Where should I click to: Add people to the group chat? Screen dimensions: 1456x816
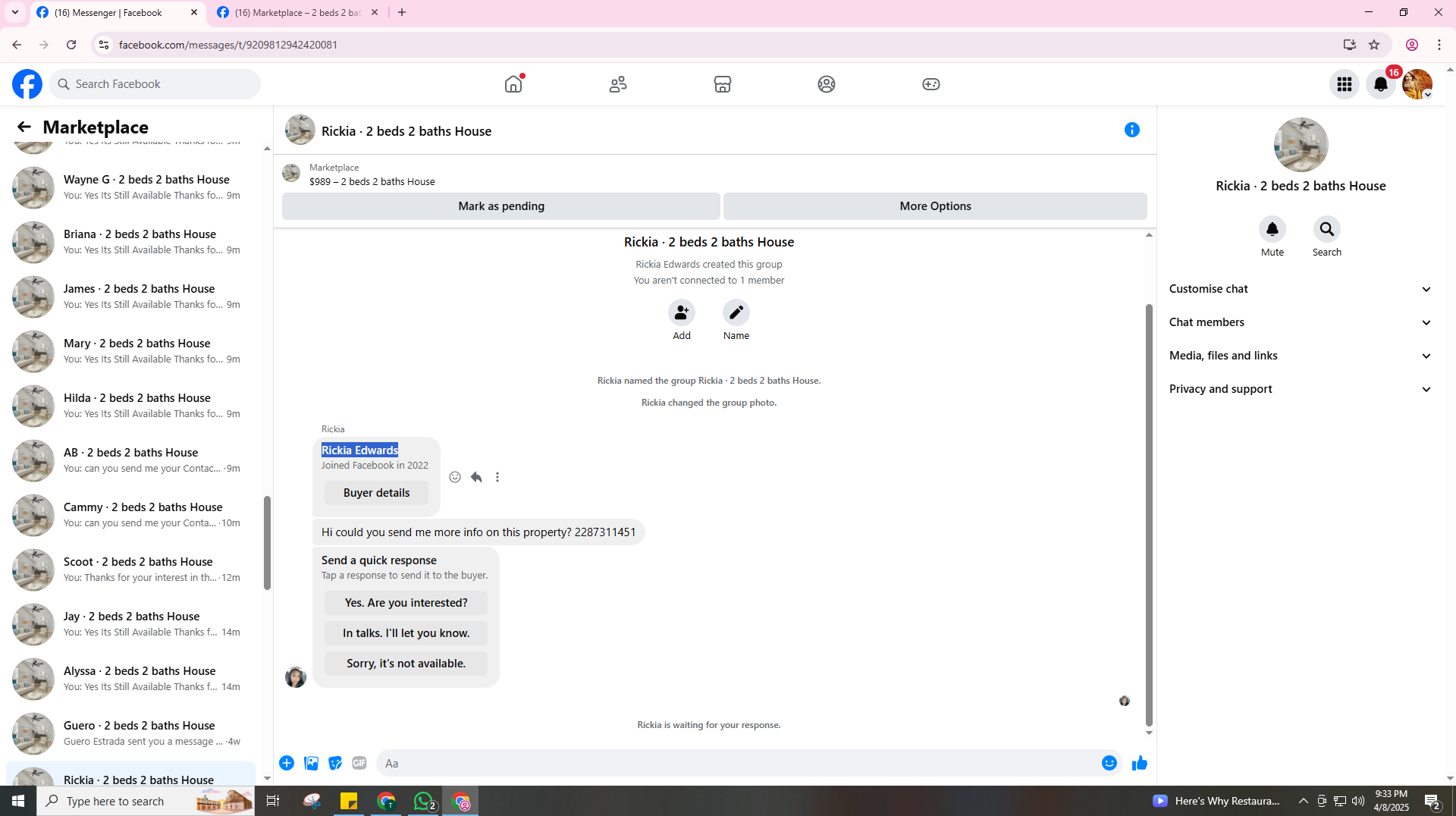(682, 312)
